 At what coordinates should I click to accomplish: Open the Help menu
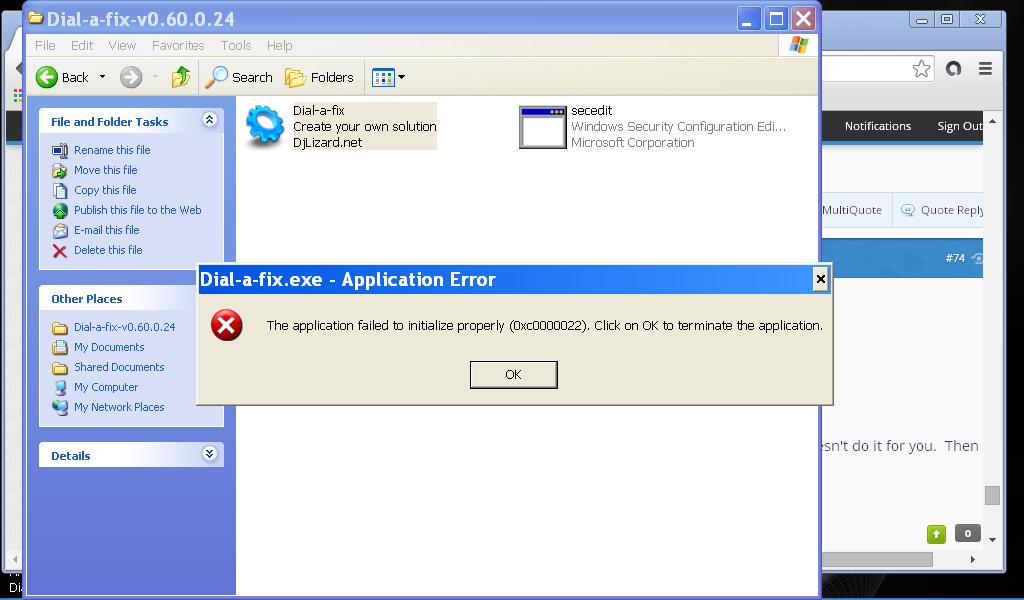click(x=280, y=46)
